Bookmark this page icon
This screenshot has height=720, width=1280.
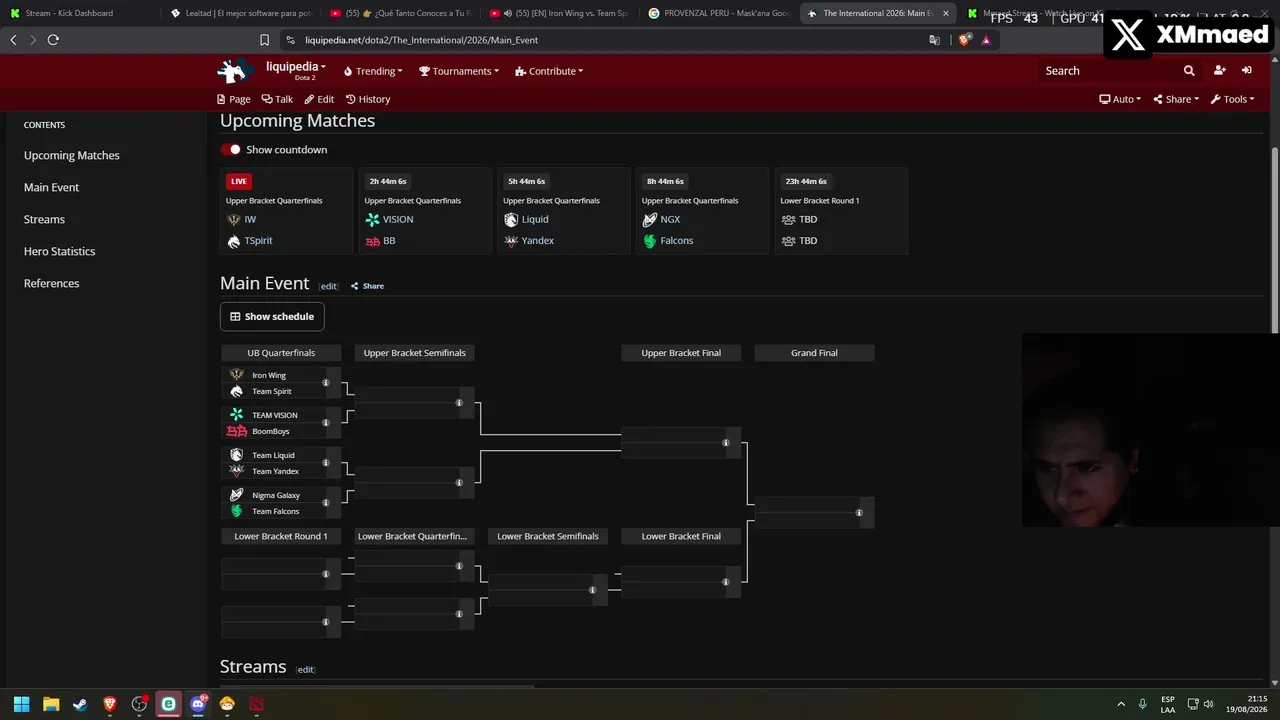[x=264, y=40]
